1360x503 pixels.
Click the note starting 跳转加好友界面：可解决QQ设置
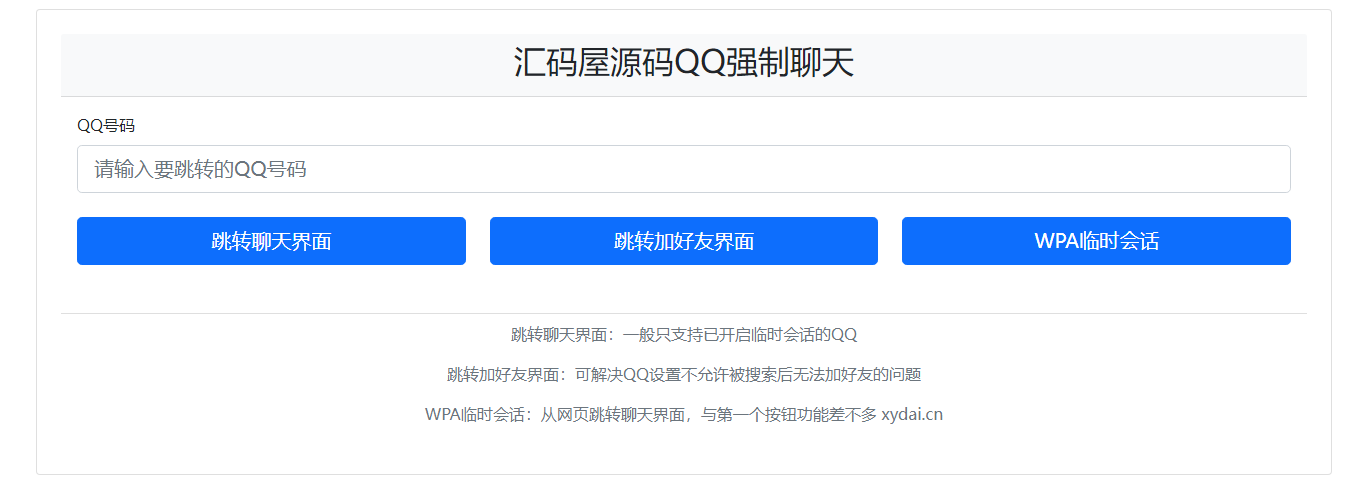click(684, 375)
